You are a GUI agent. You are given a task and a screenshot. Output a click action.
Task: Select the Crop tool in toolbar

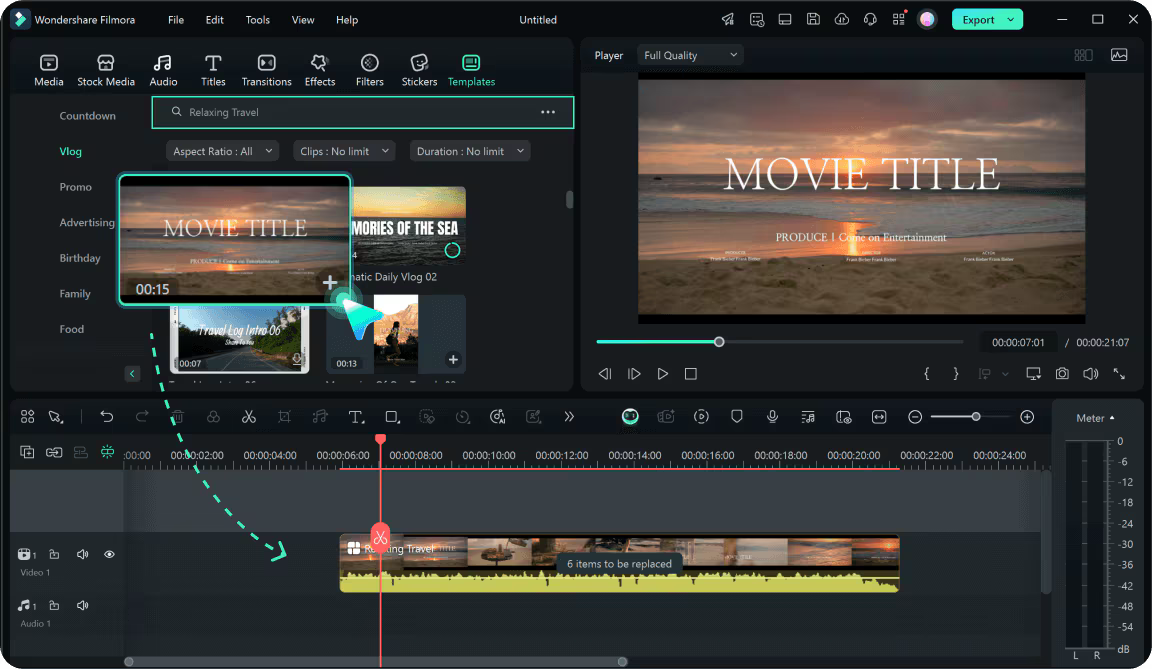284,417
